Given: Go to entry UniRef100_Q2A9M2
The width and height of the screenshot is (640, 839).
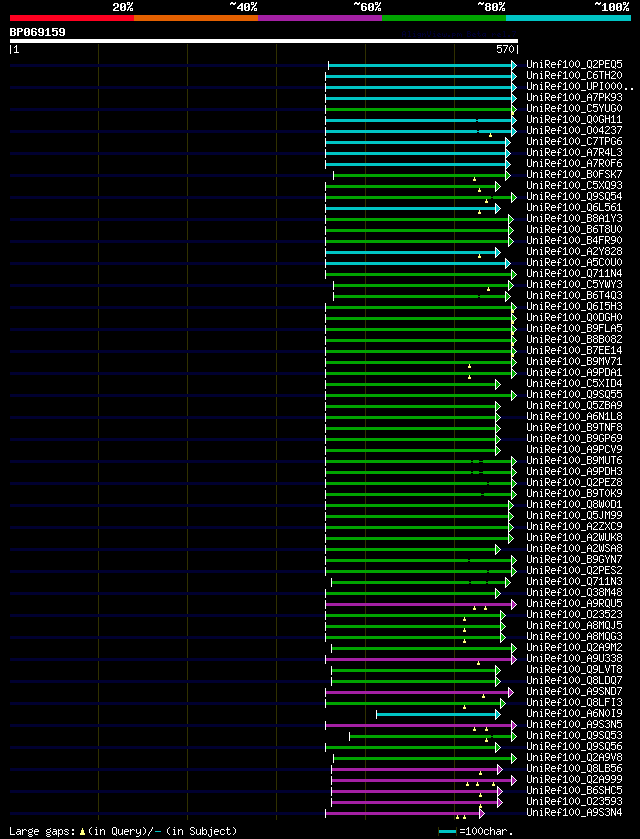Looking at the screenshot, I should tap(574, 647).
